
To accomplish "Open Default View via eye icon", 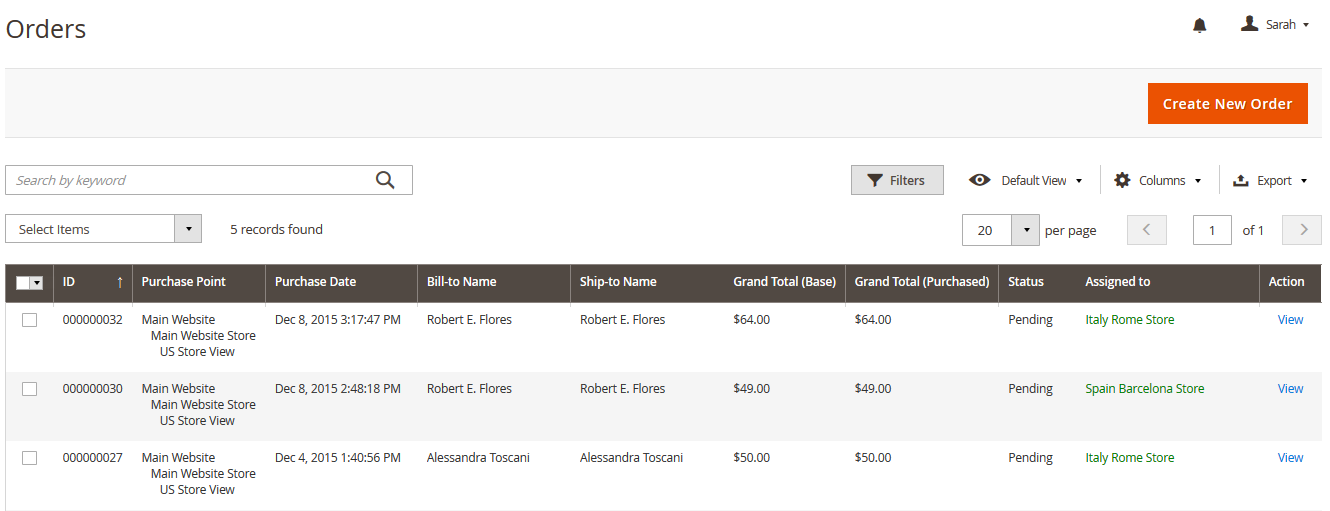I will coord(980,180).
